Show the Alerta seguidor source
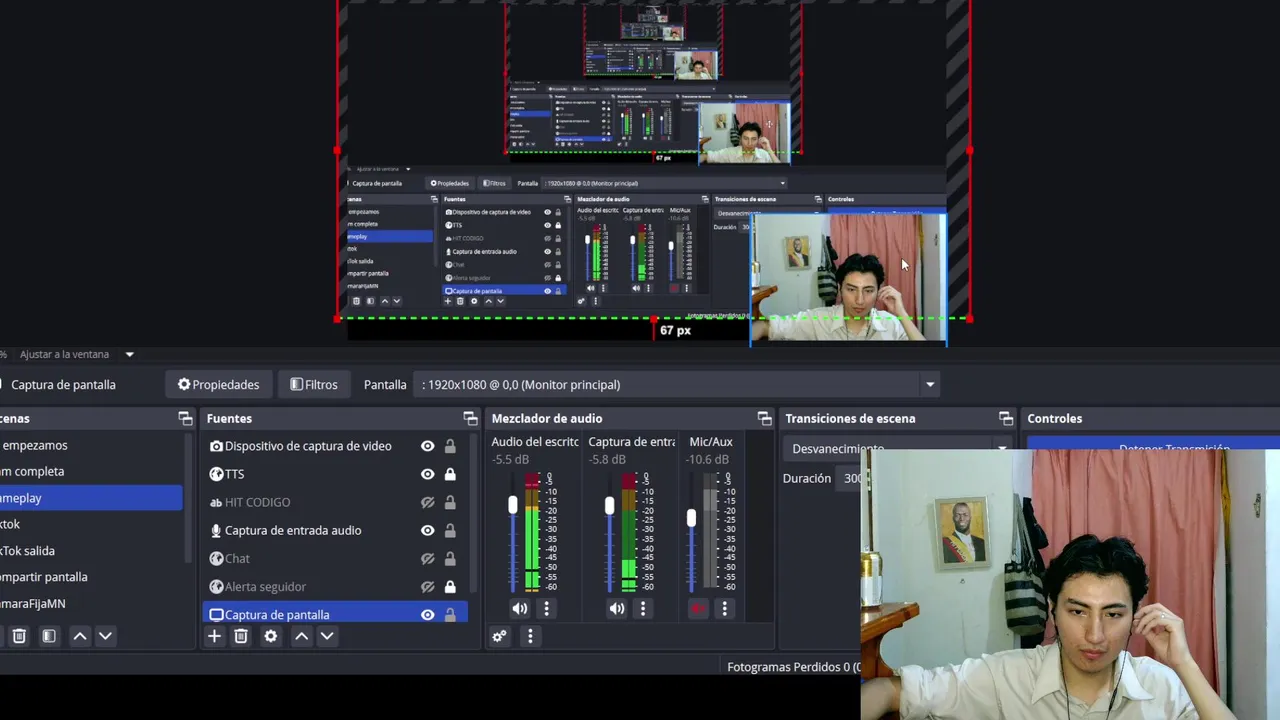Viewport: 1280px width, 720px height. pyautogui.click(x=427, y=586)
